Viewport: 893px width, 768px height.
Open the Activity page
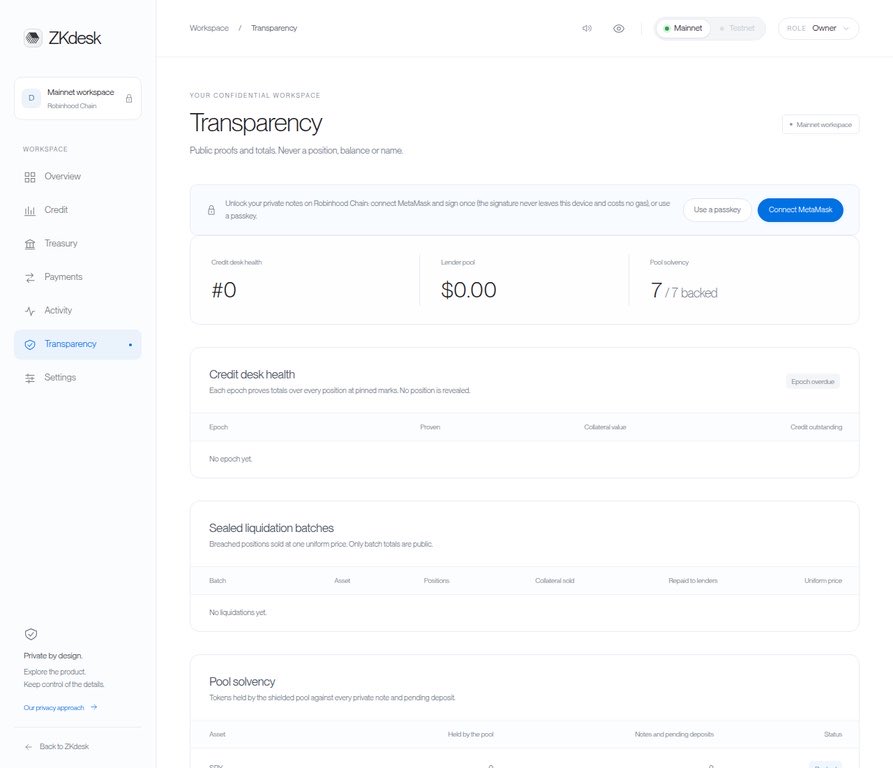click(x=78, y=311)
